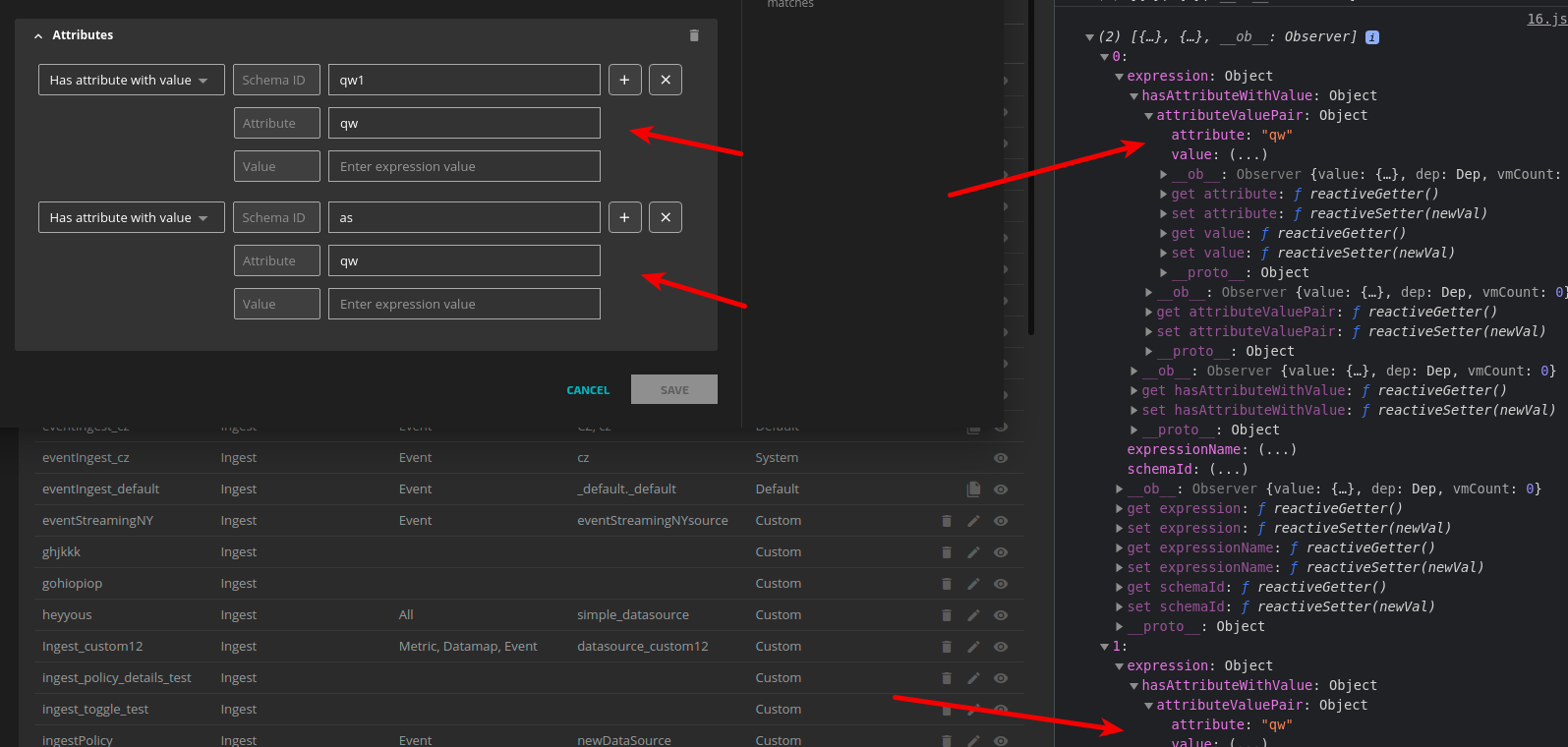Viewport: 1568px width, 747px height.
Task: View the Ingest_custom12 policy
Action: tap(1001, 647)
